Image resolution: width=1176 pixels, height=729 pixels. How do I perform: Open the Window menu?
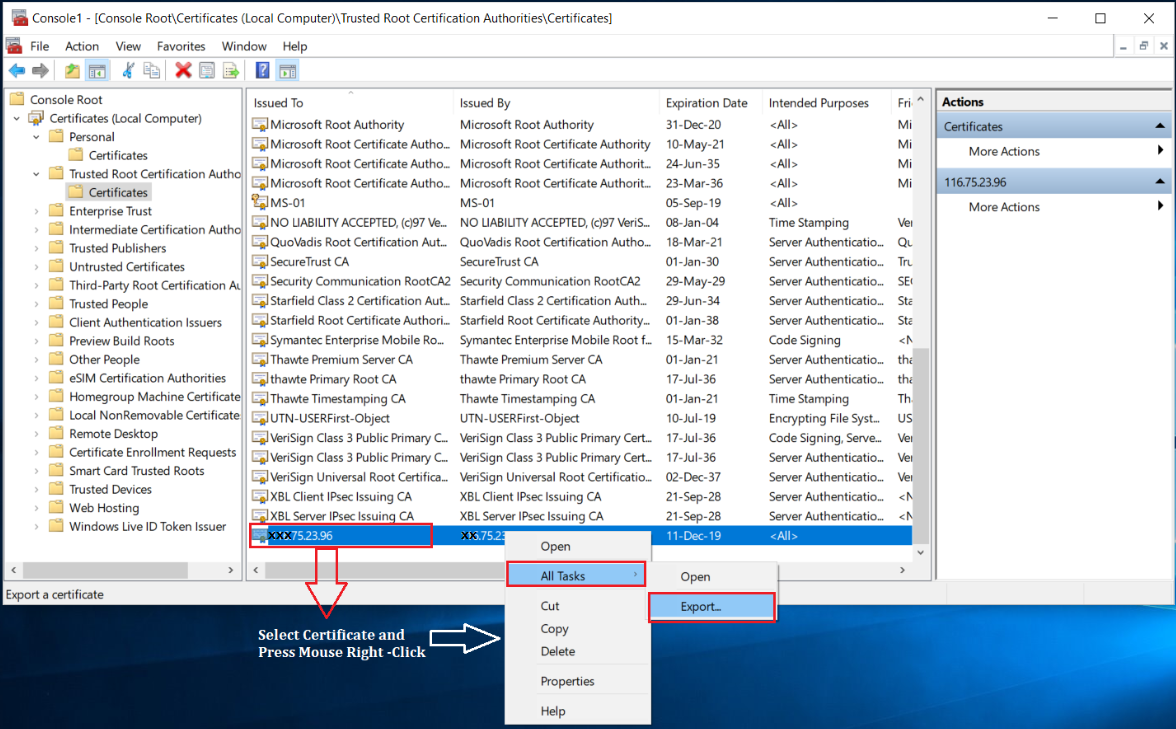pyautogui.click(x=244, y=46)
